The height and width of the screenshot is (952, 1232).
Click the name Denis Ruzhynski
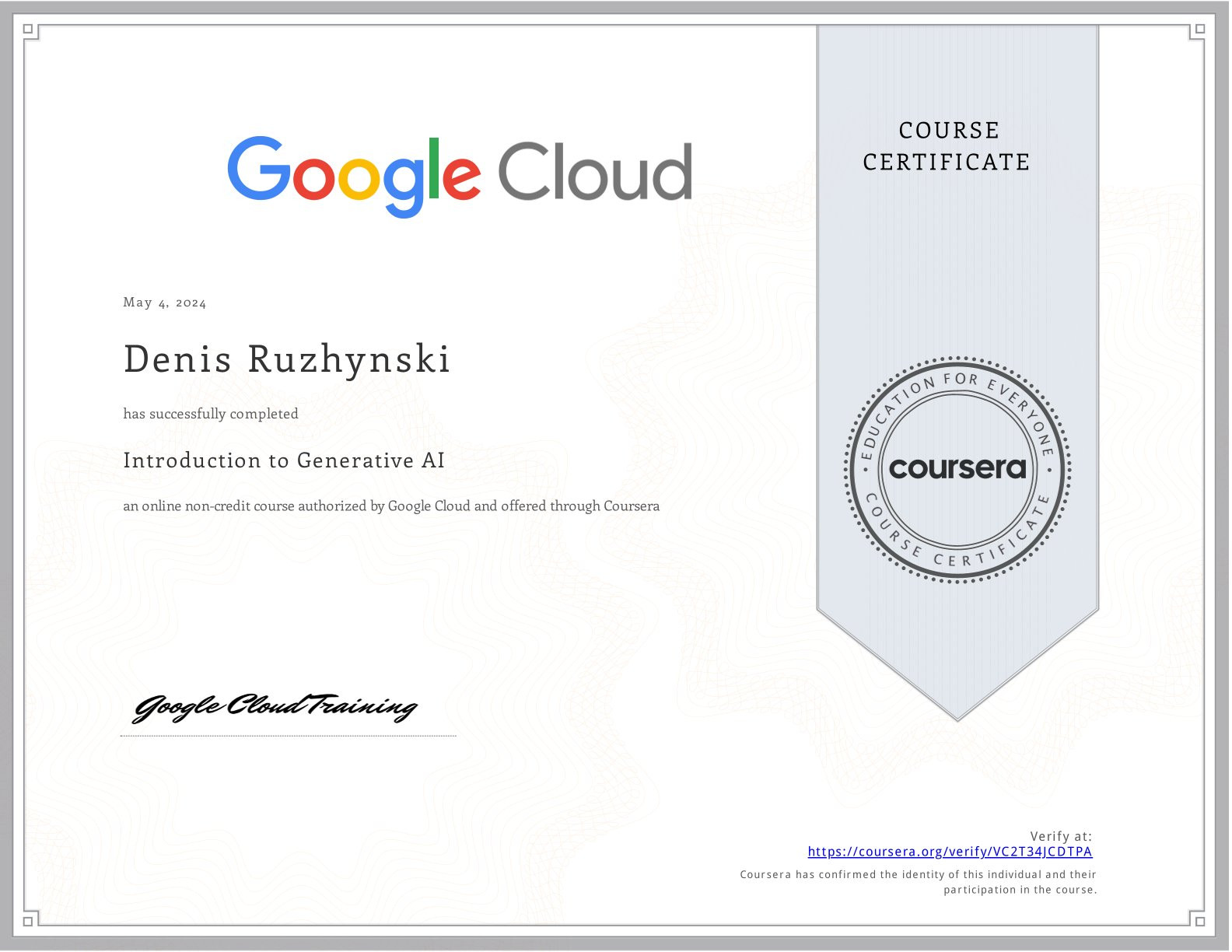click(287, 359)
